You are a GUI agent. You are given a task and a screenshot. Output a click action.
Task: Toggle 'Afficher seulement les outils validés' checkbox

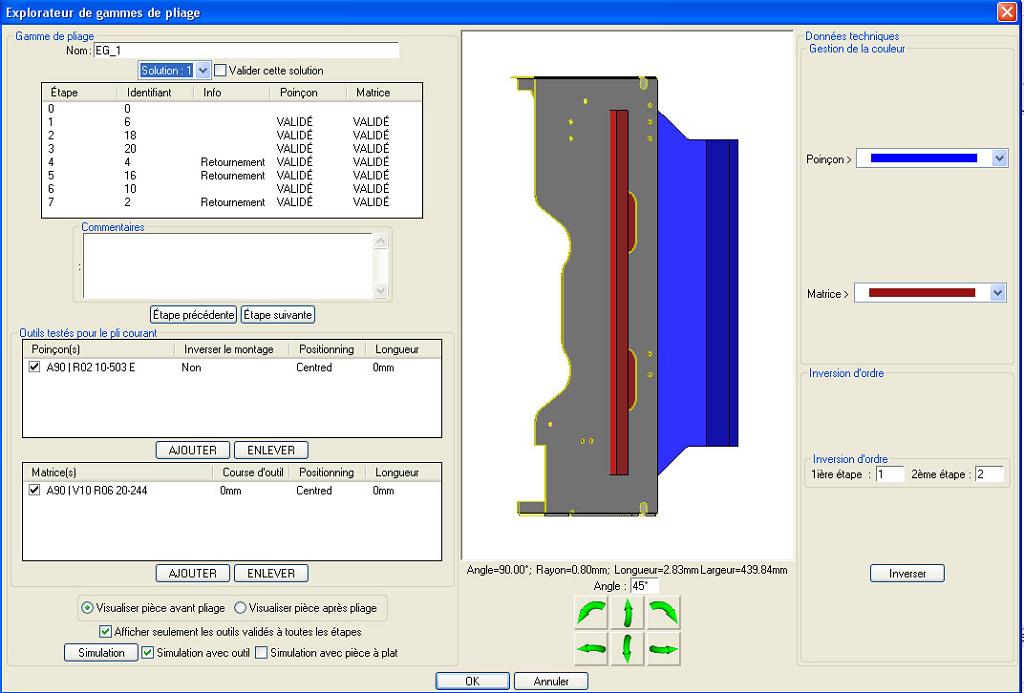(105, 632)
